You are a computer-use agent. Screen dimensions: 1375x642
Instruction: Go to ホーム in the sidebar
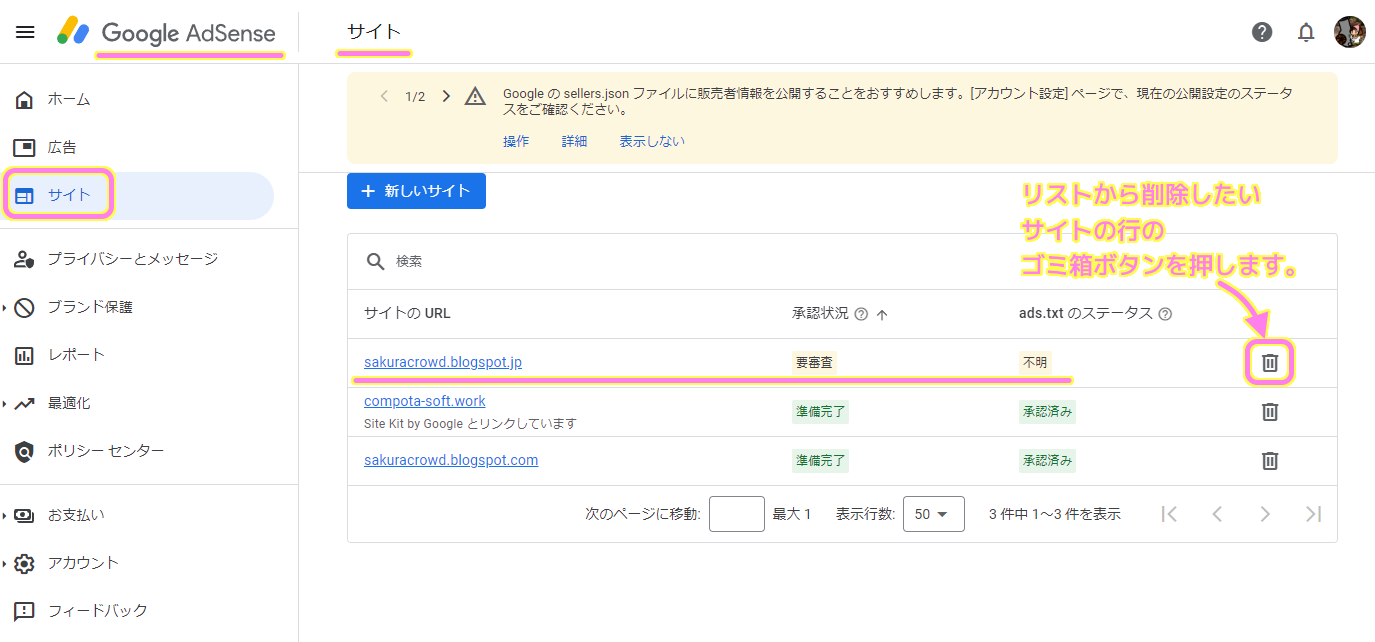pyautogui.click(x=68, y=99)
